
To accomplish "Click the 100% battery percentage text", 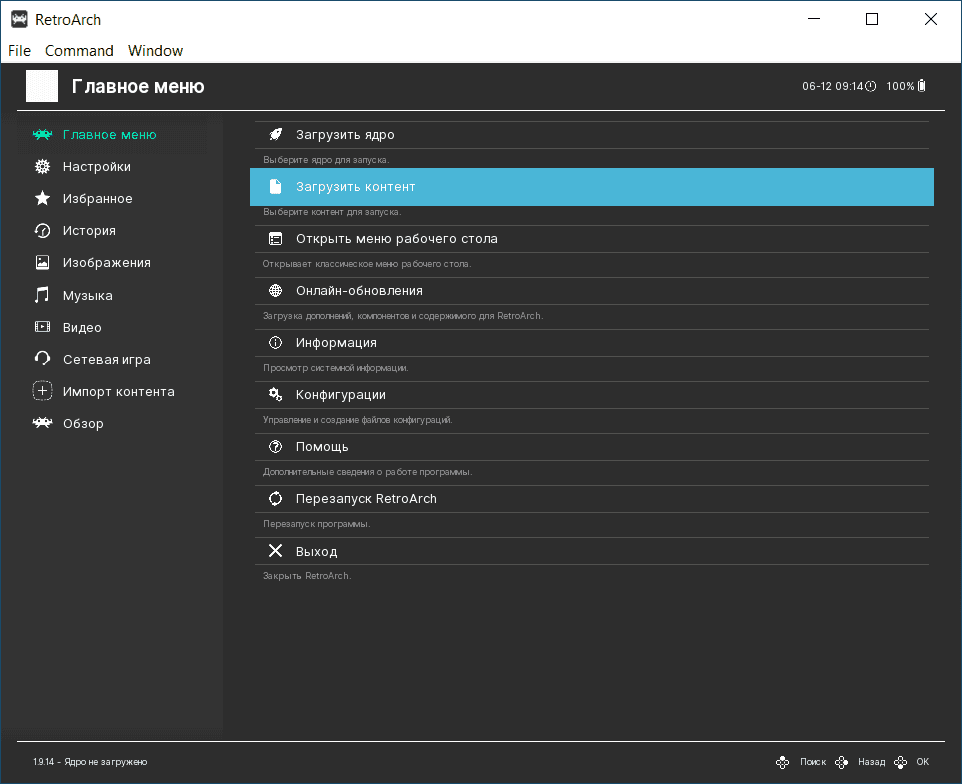I will [900, 86].
